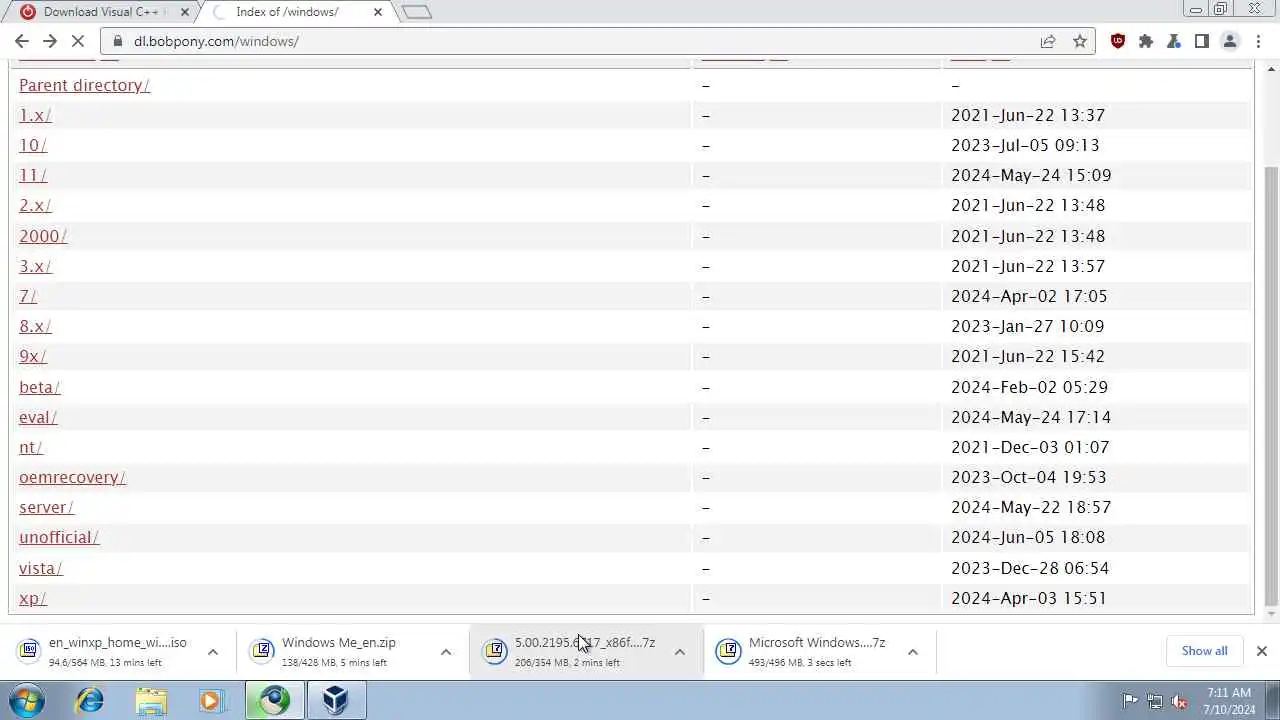Open the 10/ folder link
The width and height of the screenshot is (1280, 720).
33,145
